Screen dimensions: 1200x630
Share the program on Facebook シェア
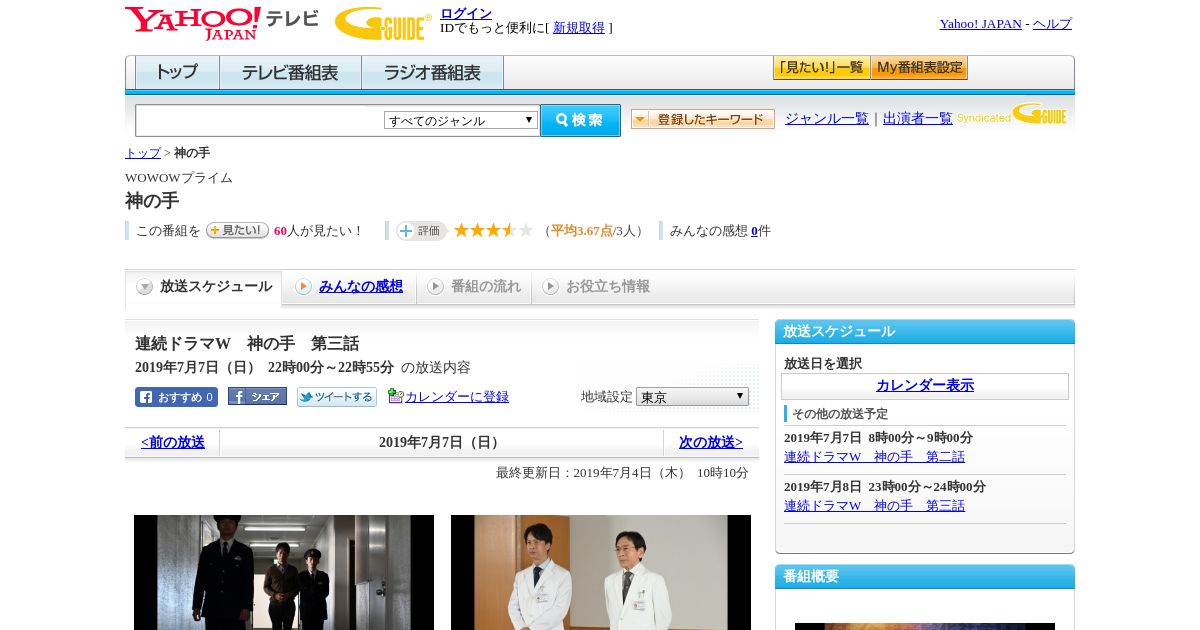tap(257, 397)
